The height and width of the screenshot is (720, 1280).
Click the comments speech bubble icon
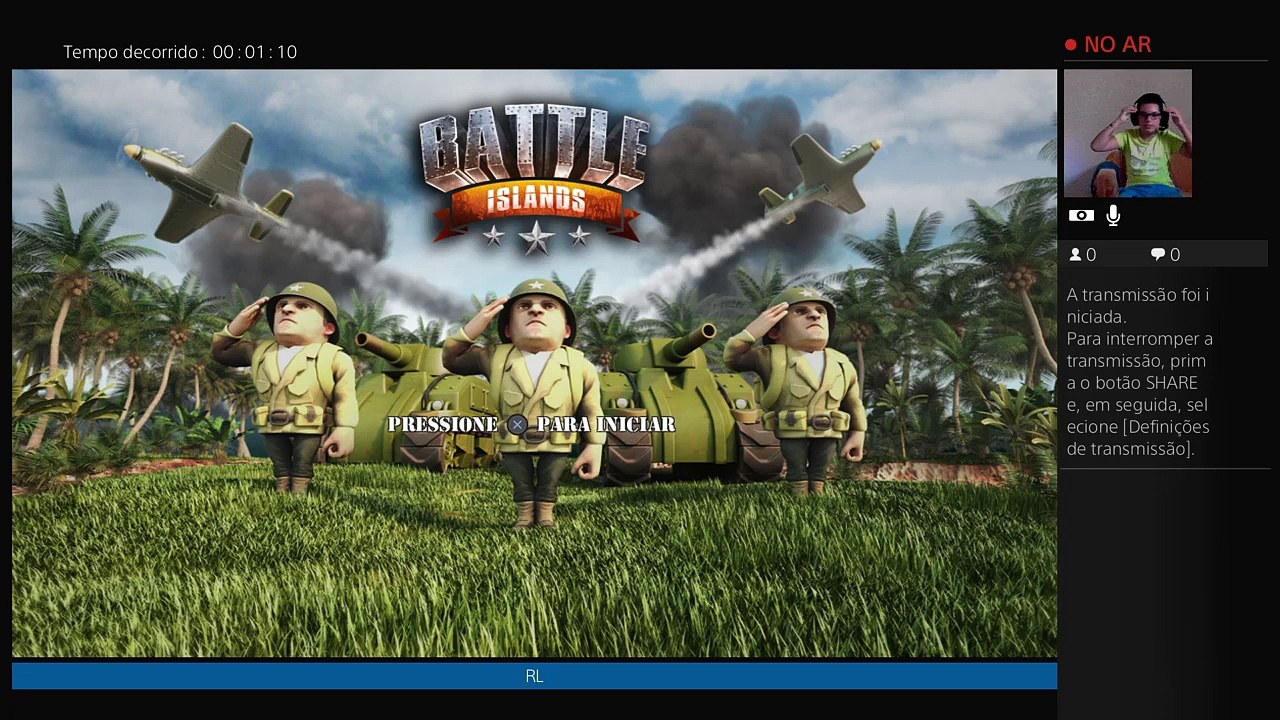click(x=1158, y=255)
